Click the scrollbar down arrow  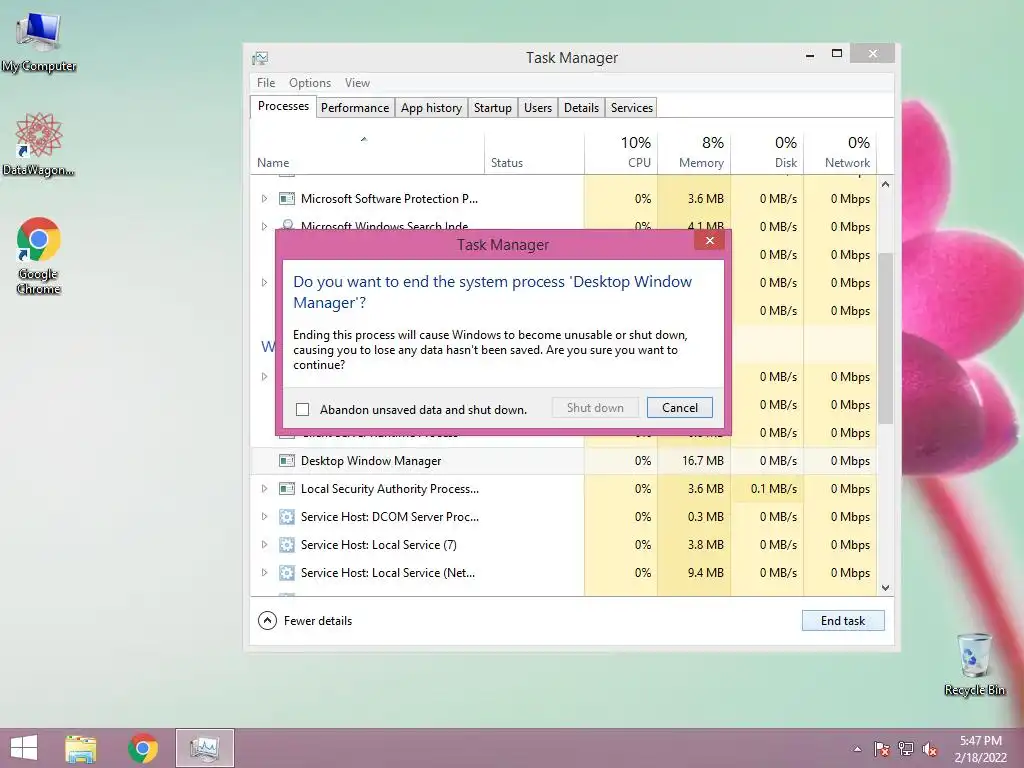click(x=886, y=588)
